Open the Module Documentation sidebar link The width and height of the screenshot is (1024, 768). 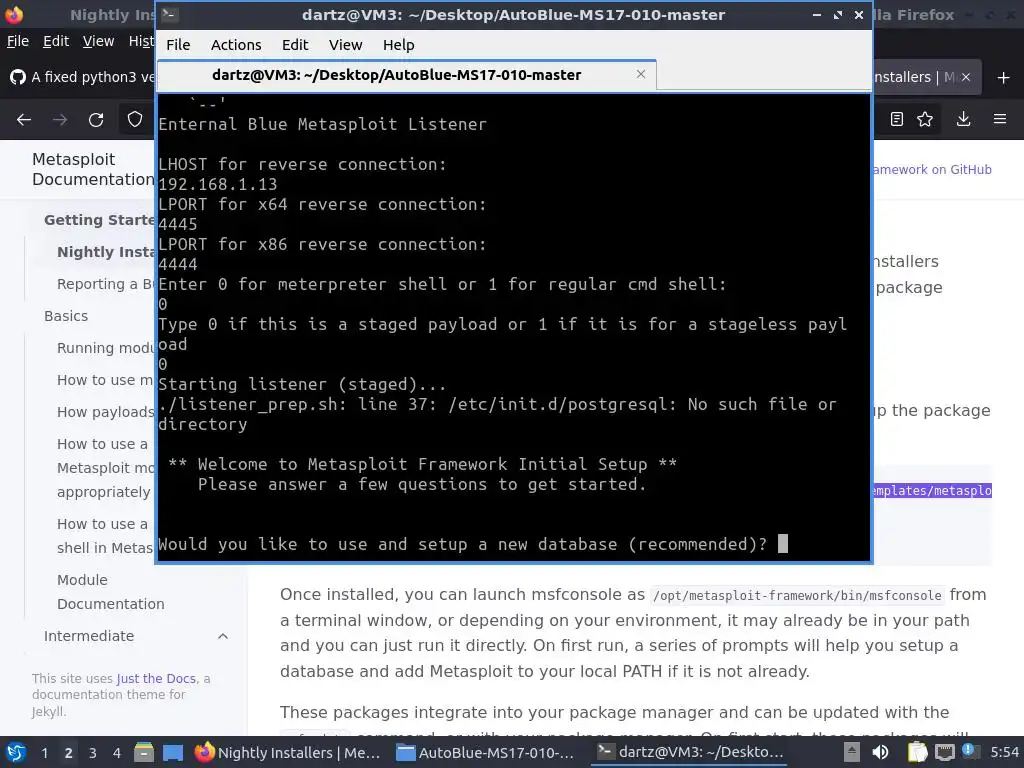click(x=110, y=592)
